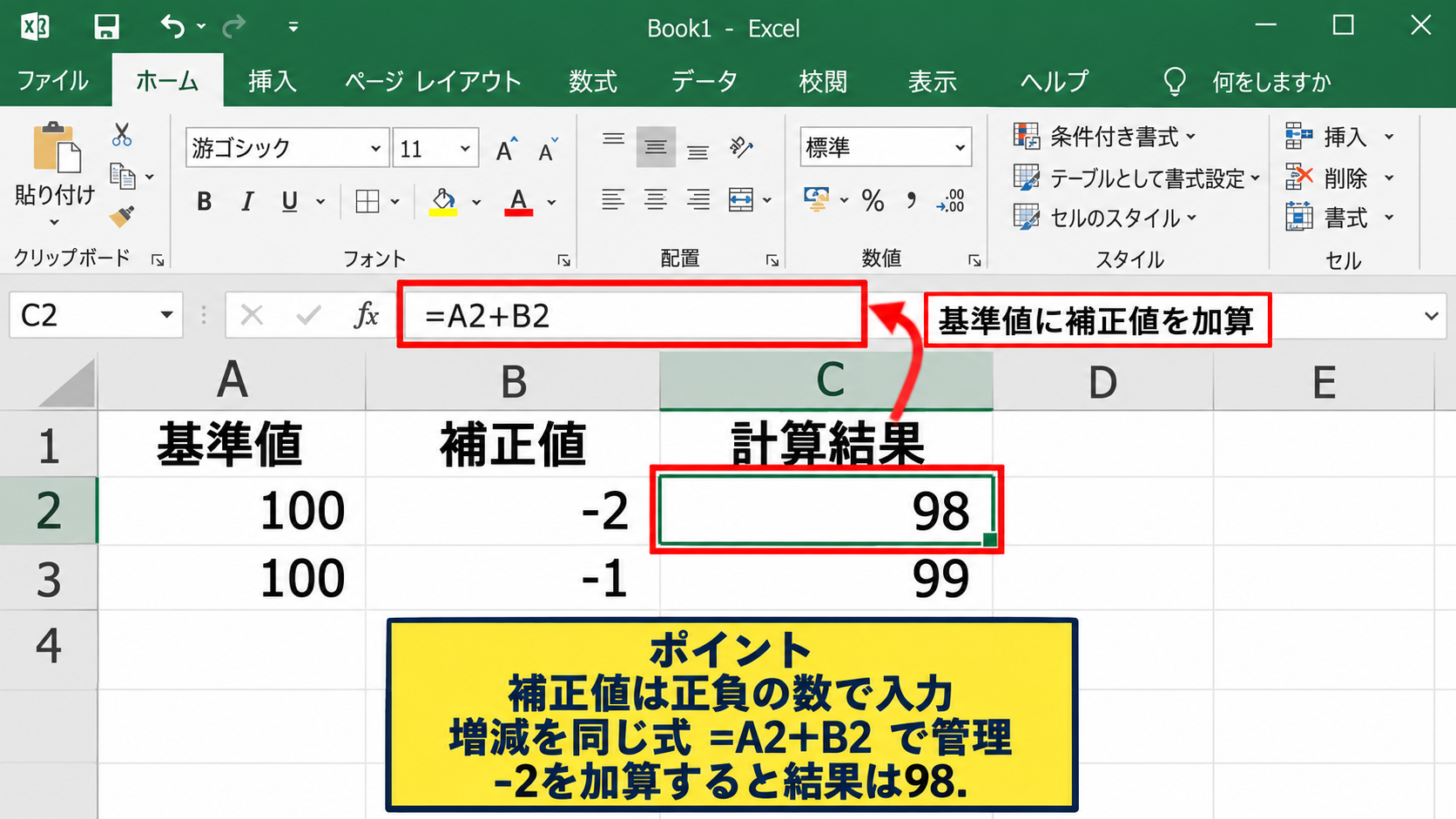The image size is (1456, 819).
Task: Decrease font size with the smaller A
Action: point(548,149)
